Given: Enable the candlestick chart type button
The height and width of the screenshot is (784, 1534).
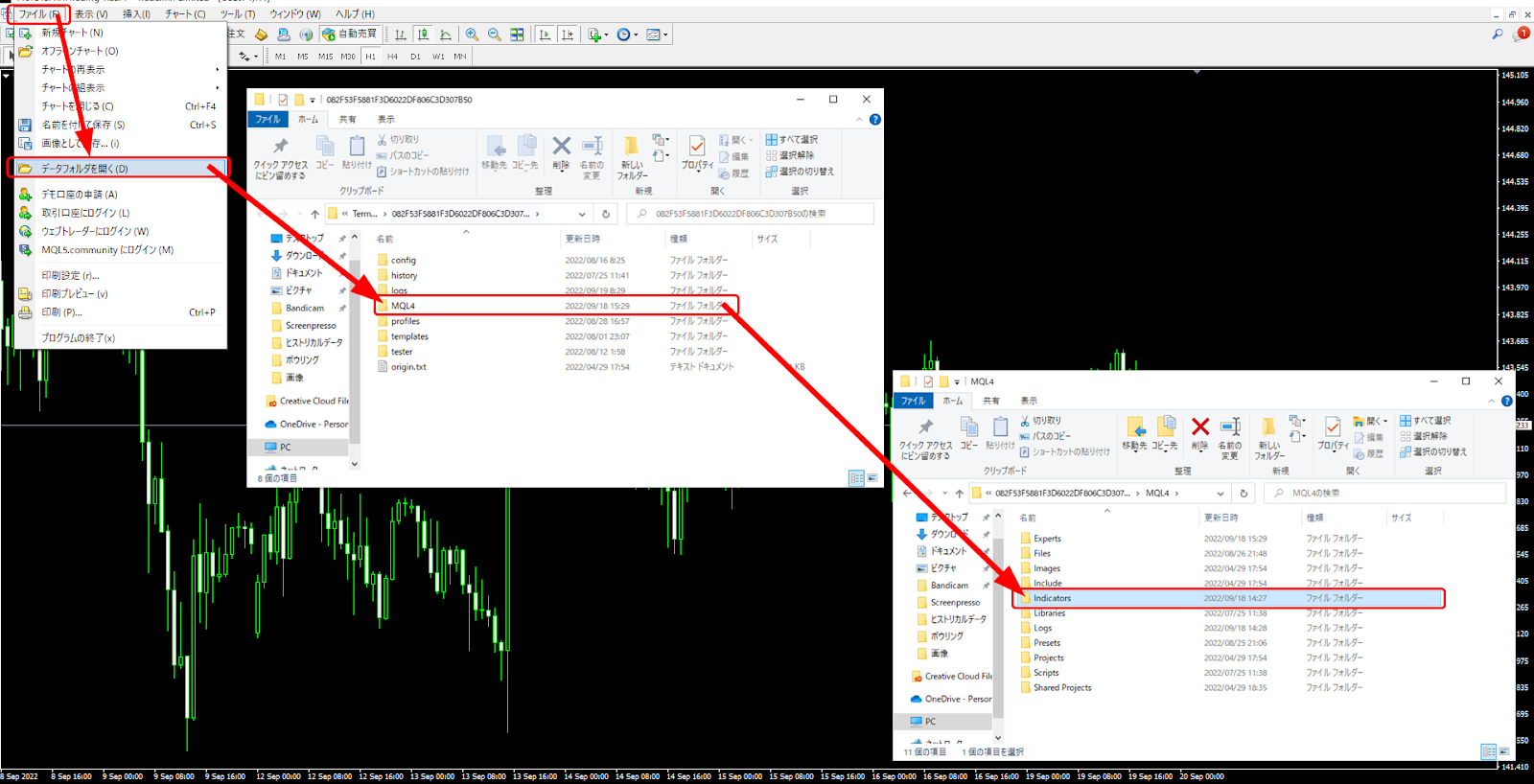Looking at the screenshot, I should click(423, 35).
